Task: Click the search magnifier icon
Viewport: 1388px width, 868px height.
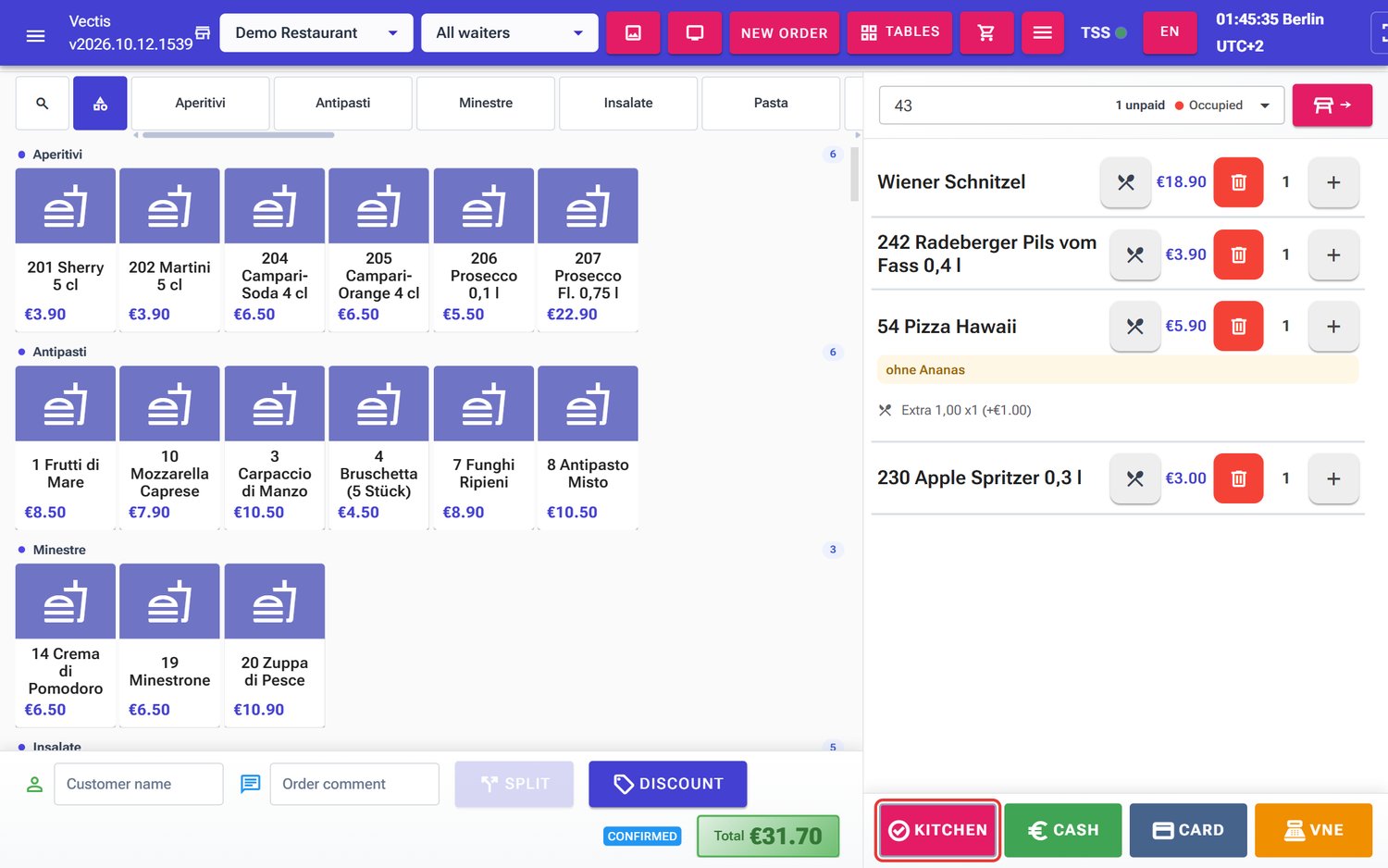Action: click(x=43, y=104)
